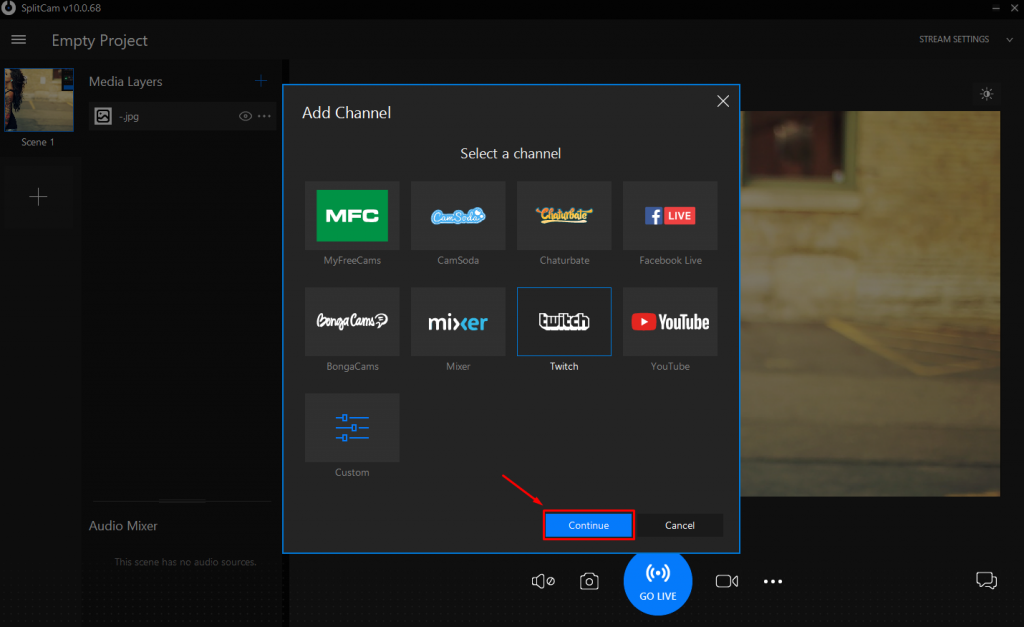Start streaming with GO LIVE
The height and width of the screenshot is (627, 1024).
[x=658, y=581]
